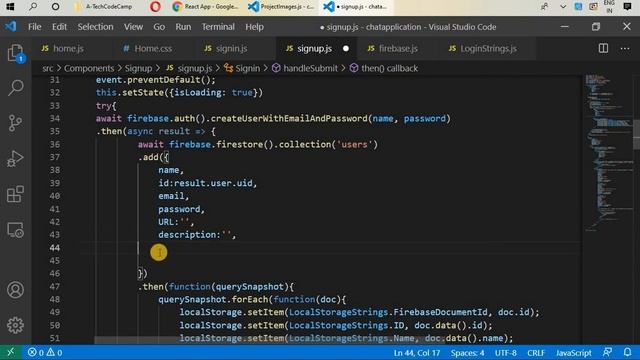Click the feedback icon in status bar
Screen dimensions: 640x360
pos(608,352)
